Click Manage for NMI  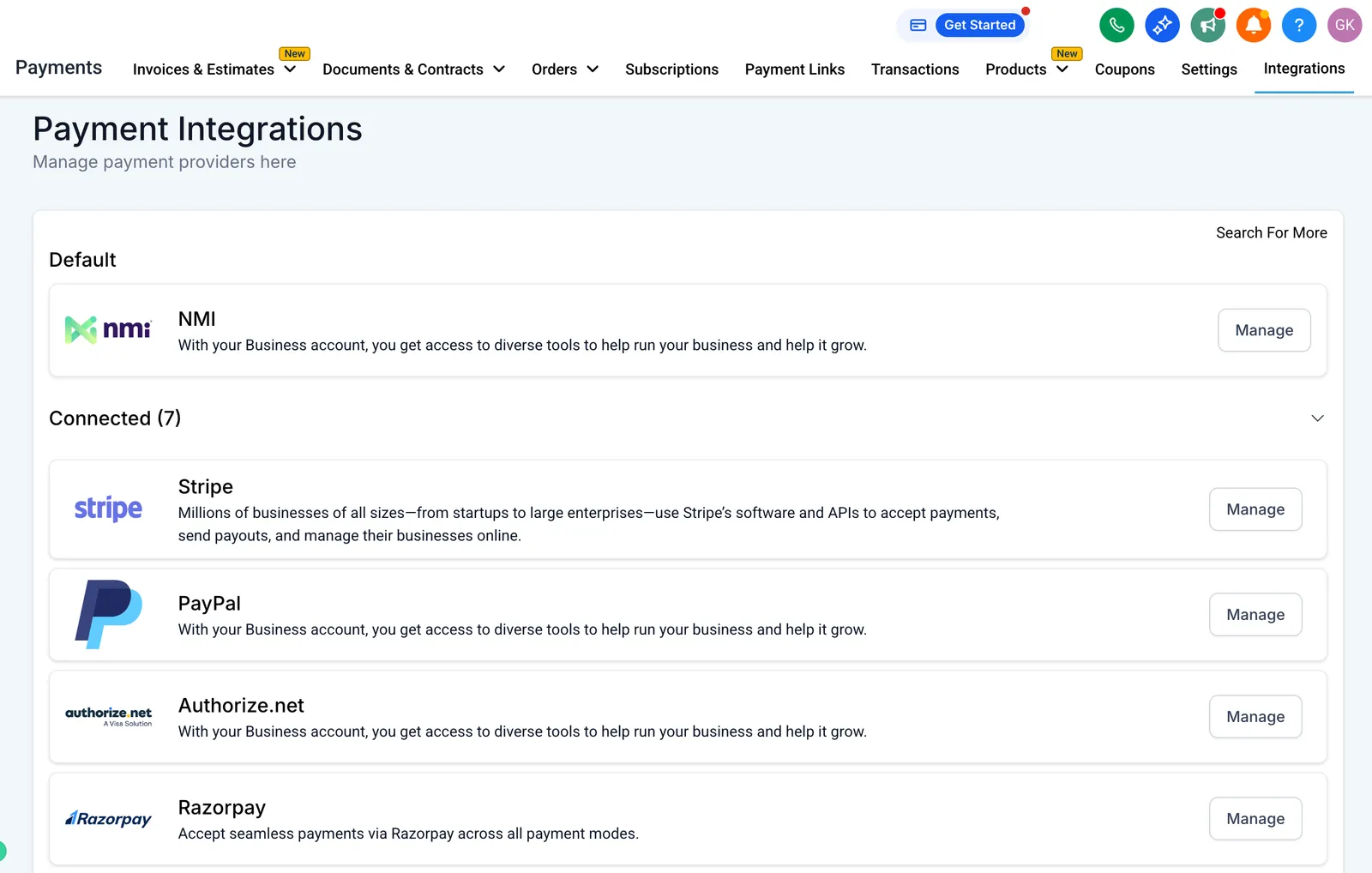[1264, 330]
